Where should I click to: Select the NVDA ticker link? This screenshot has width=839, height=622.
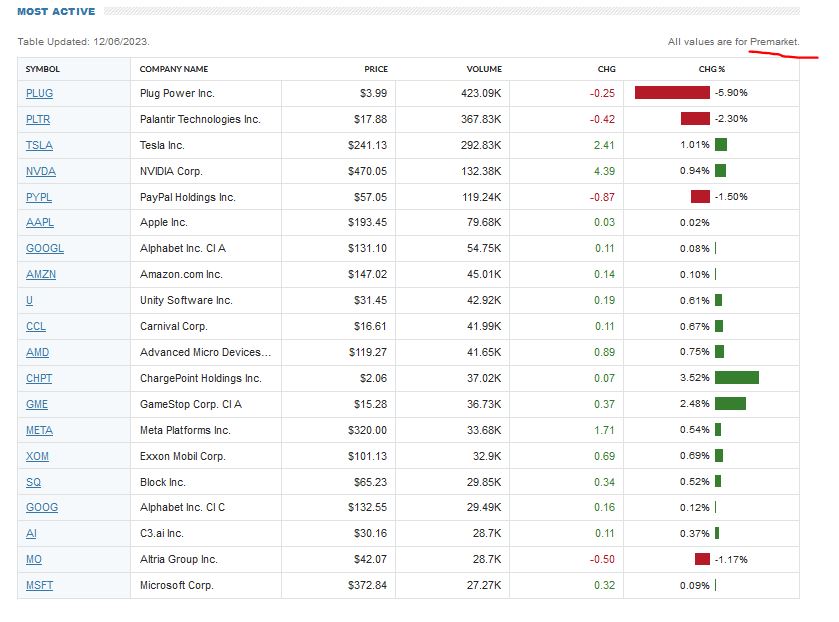point(40,171)
